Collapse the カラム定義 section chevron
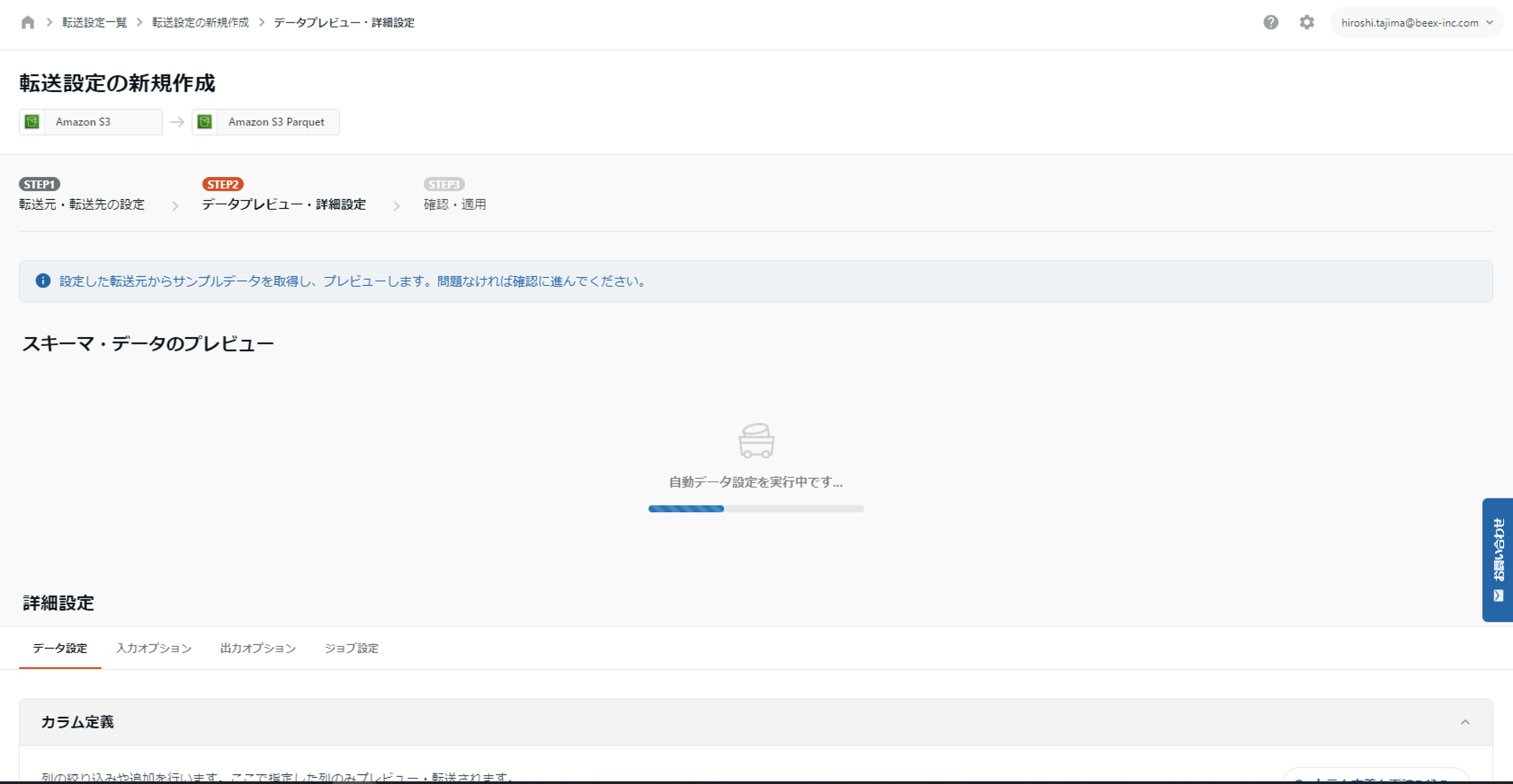The image size is (1513, 784). tap(1465, 722)
